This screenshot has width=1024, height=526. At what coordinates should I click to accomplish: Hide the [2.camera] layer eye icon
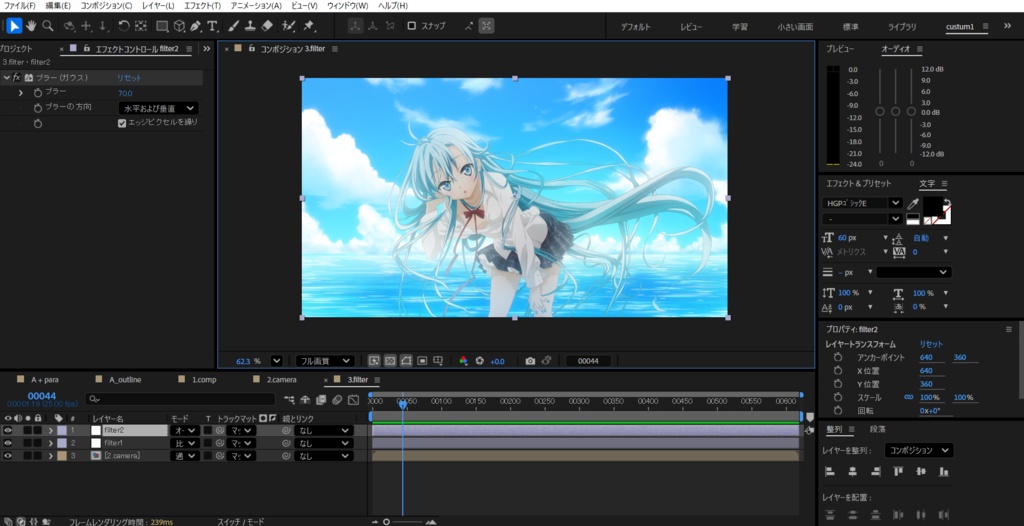point(8,456)
